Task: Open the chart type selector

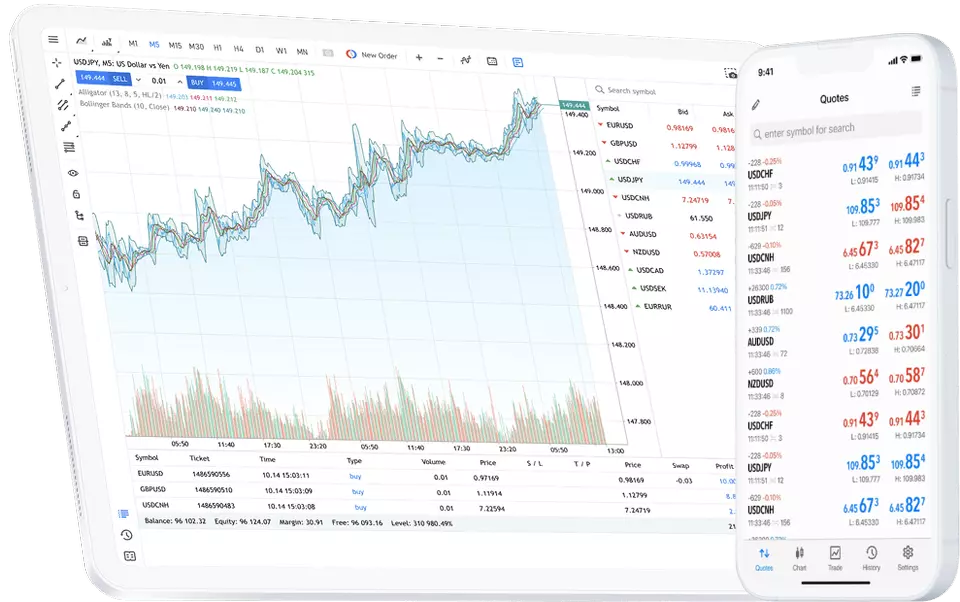Action: [81, 41]
